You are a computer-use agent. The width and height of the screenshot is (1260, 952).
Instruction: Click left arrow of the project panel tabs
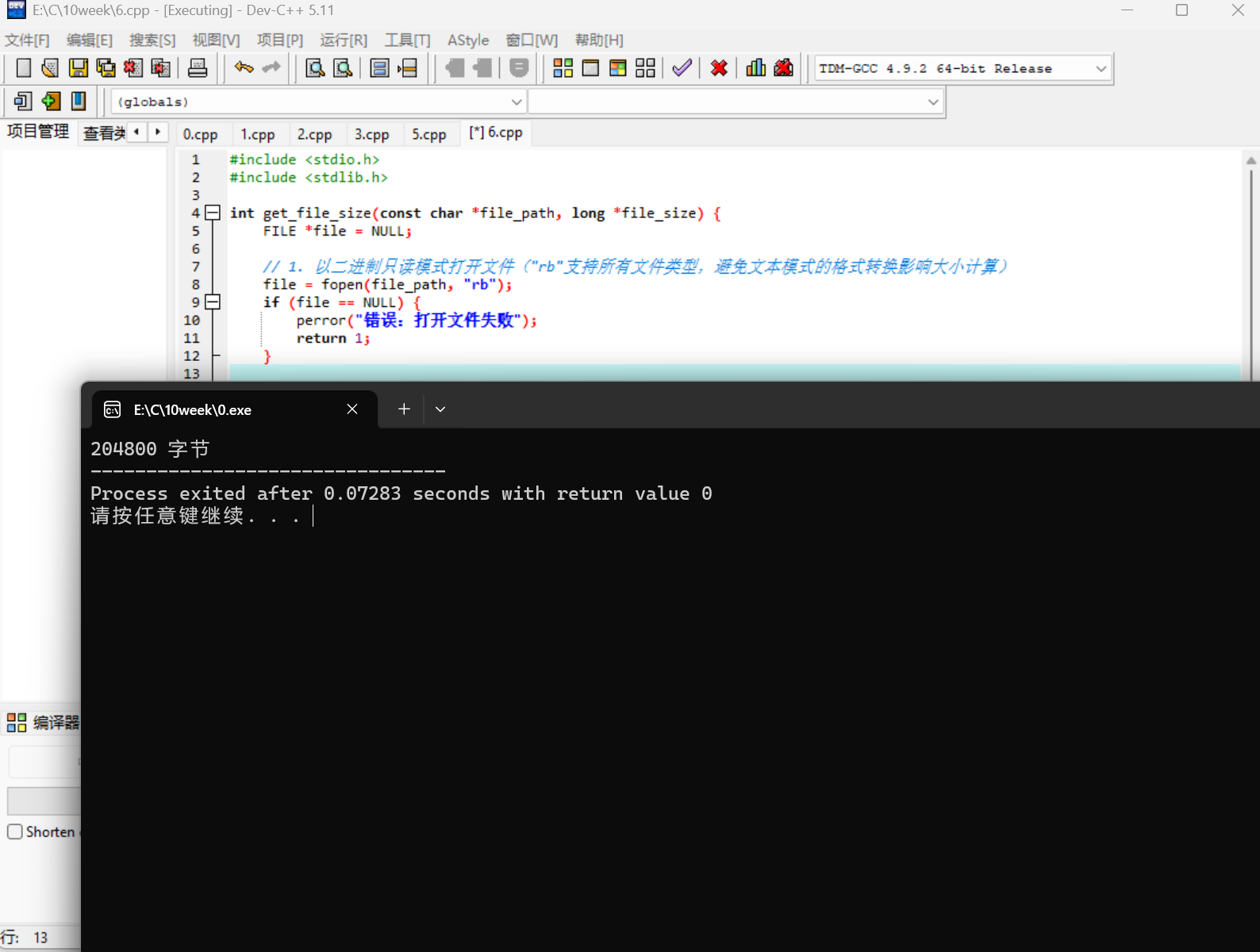137,132
